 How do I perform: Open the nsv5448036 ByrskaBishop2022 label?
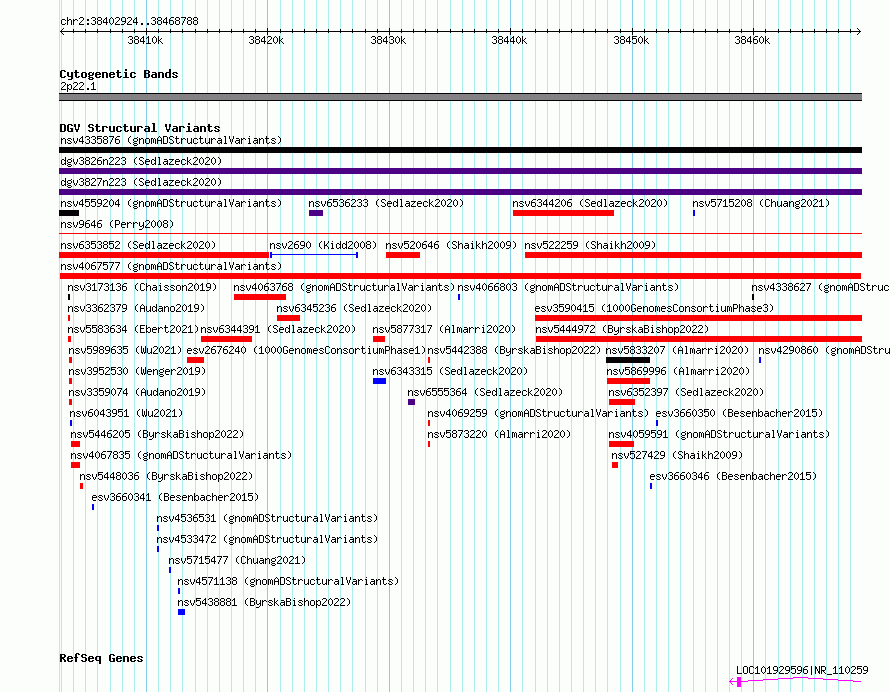tap(166, 476)
